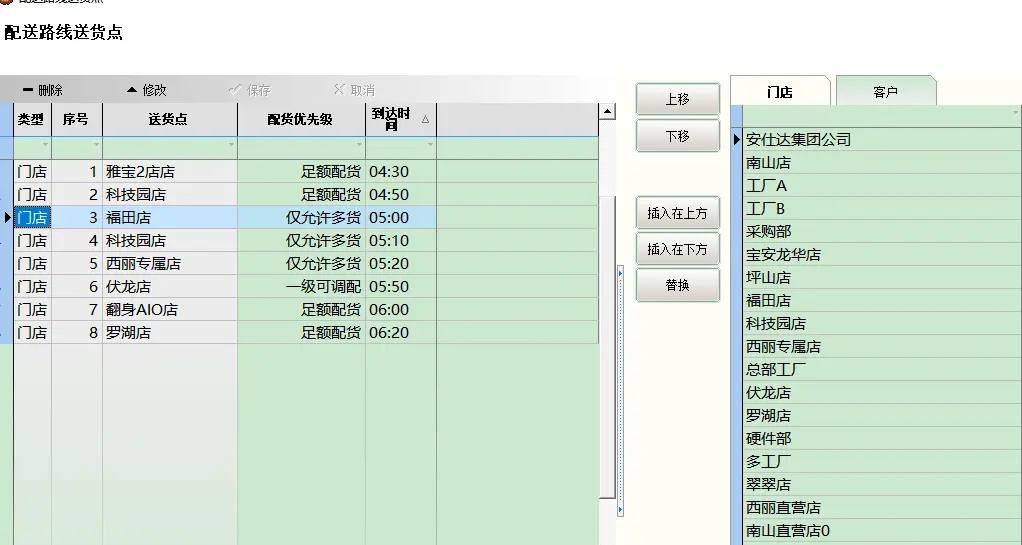1022x545 pixels.
Task: Select 福田店 in the right store list
Action: click(883, 301)
